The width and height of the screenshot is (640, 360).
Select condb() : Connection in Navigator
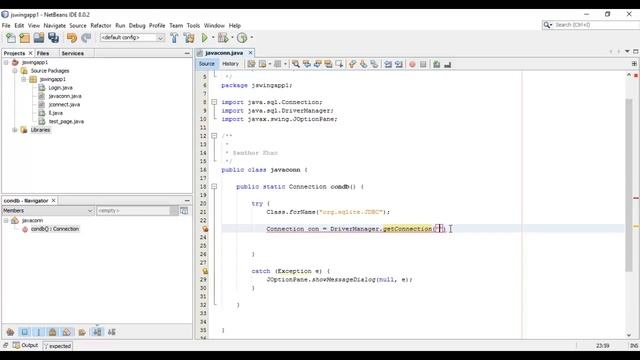click(x=55, y=229)
